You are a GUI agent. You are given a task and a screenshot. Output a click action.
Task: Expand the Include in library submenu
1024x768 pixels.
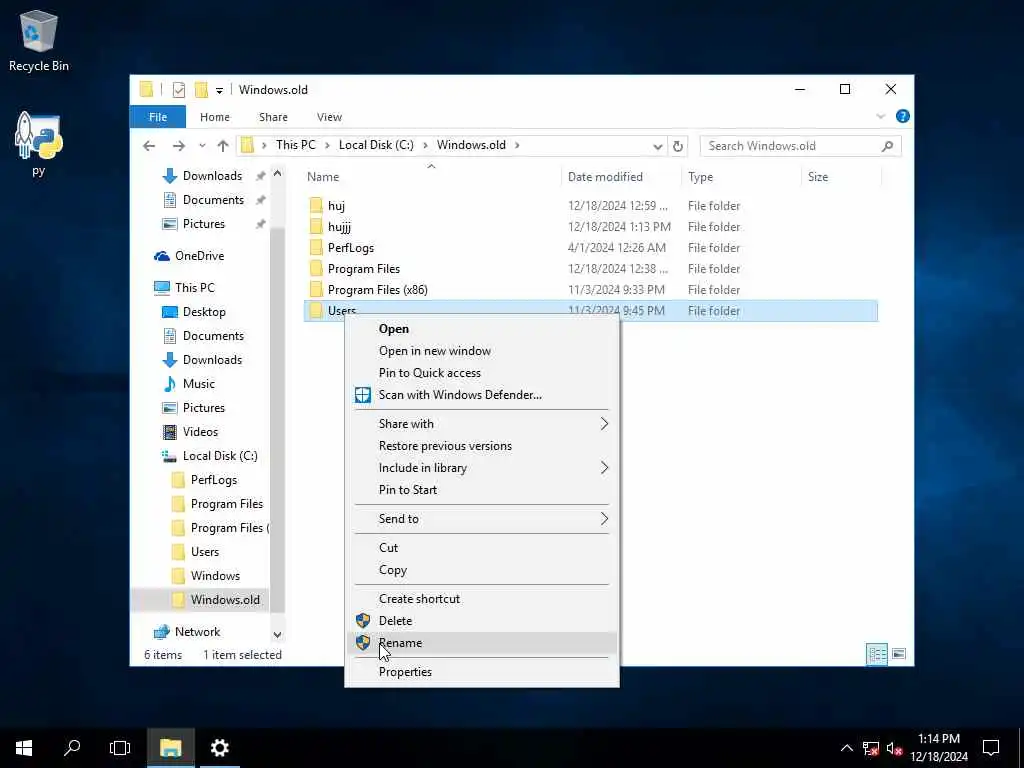pos(482,468)
